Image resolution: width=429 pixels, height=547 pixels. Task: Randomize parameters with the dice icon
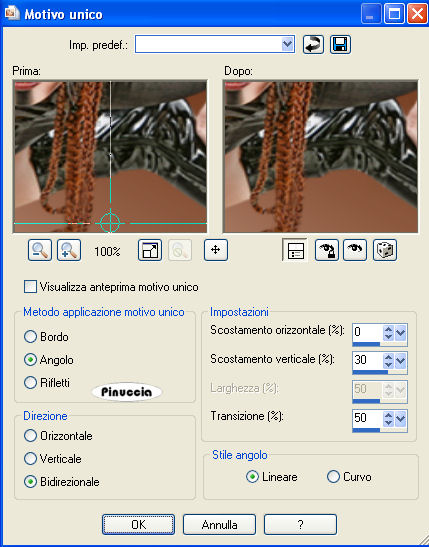point(385,250)
